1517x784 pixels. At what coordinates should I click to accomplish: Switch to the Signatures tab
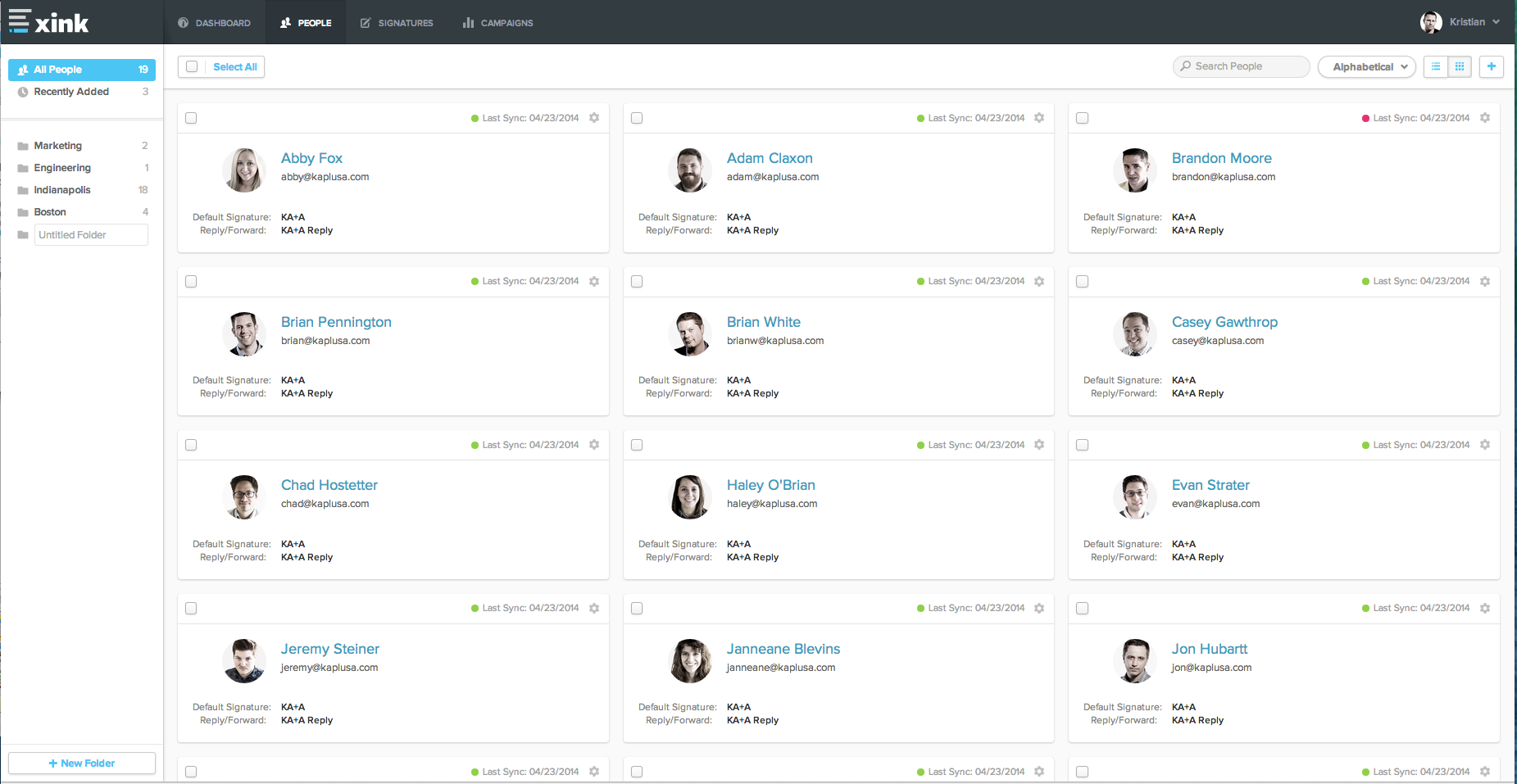[397, 23]
